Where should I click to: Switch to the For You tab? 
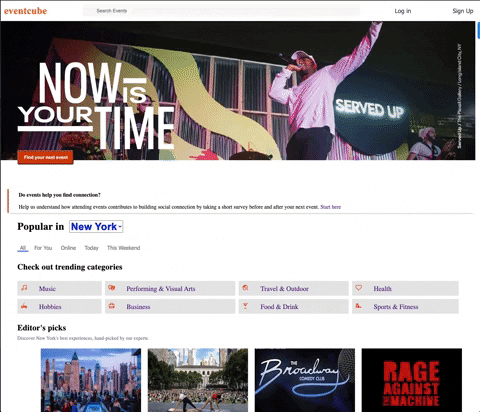(43, 248)
